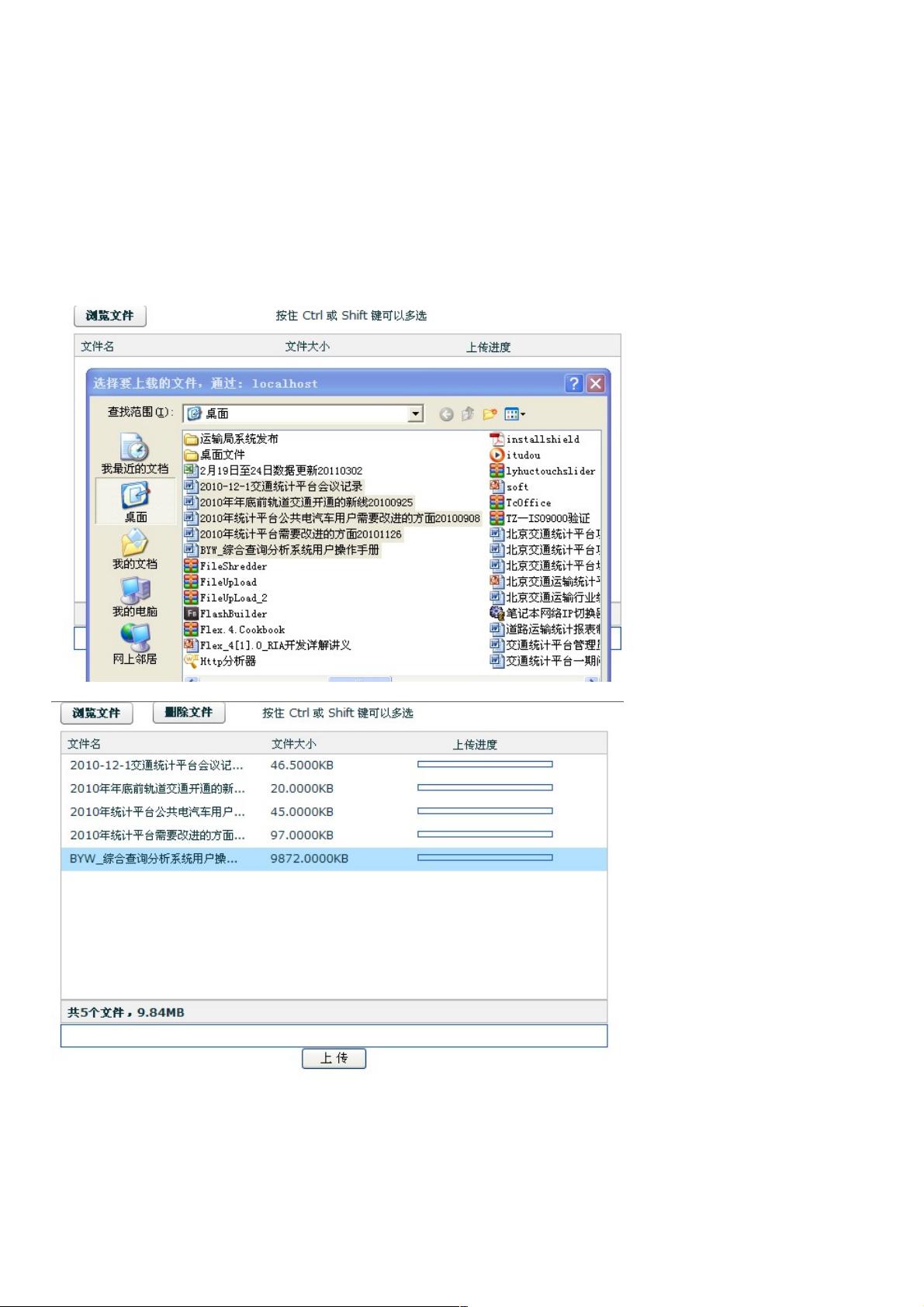Select 桌面 in the places bar
The image size is (924, 1307).
[135, 501]
